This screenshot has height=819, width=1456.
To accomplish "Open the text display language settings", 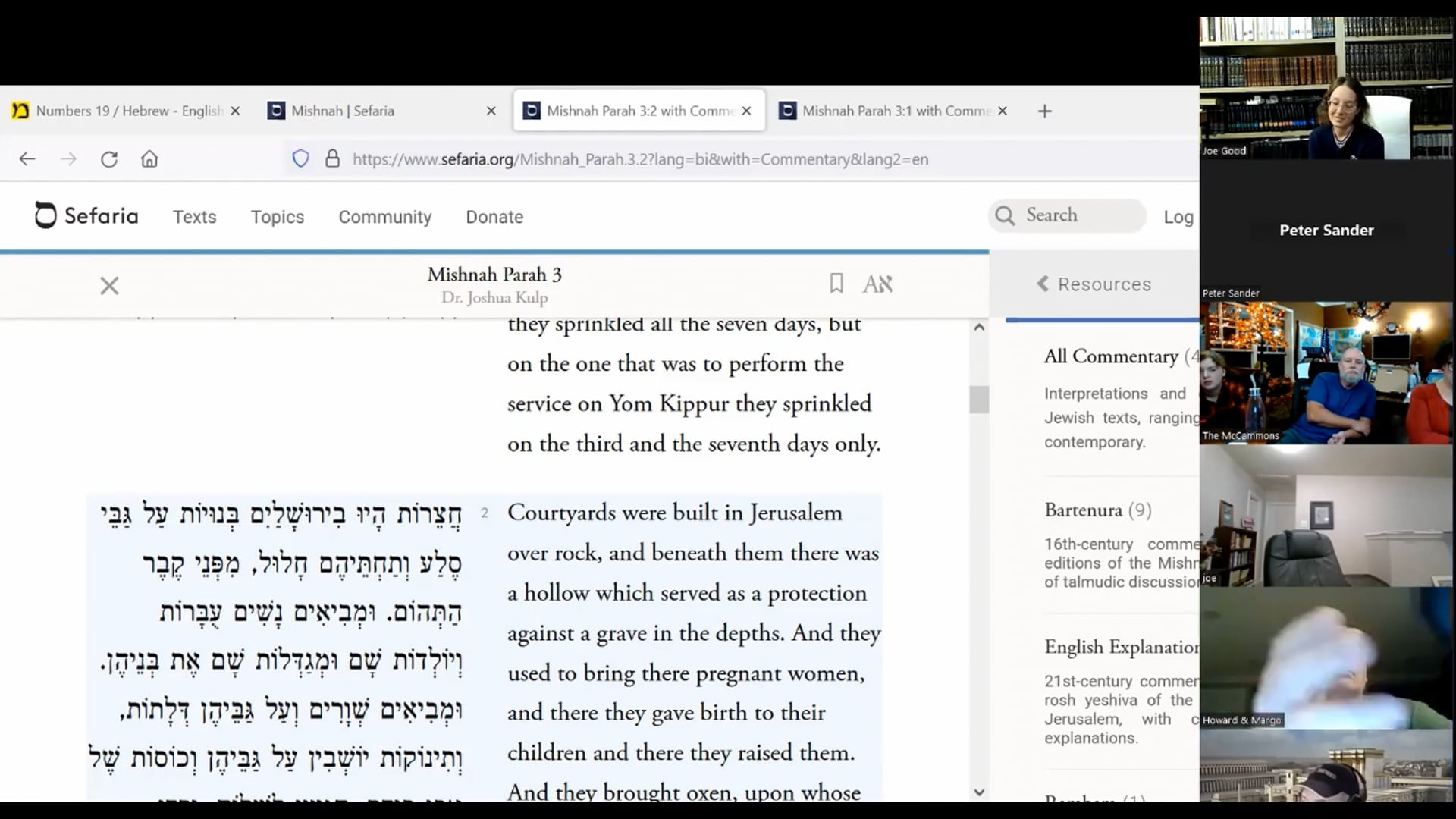I will tap(877, 284).
